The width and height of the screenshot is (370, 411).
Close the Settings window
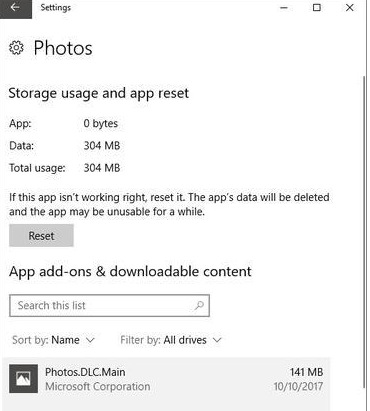[x=350, y=8]
